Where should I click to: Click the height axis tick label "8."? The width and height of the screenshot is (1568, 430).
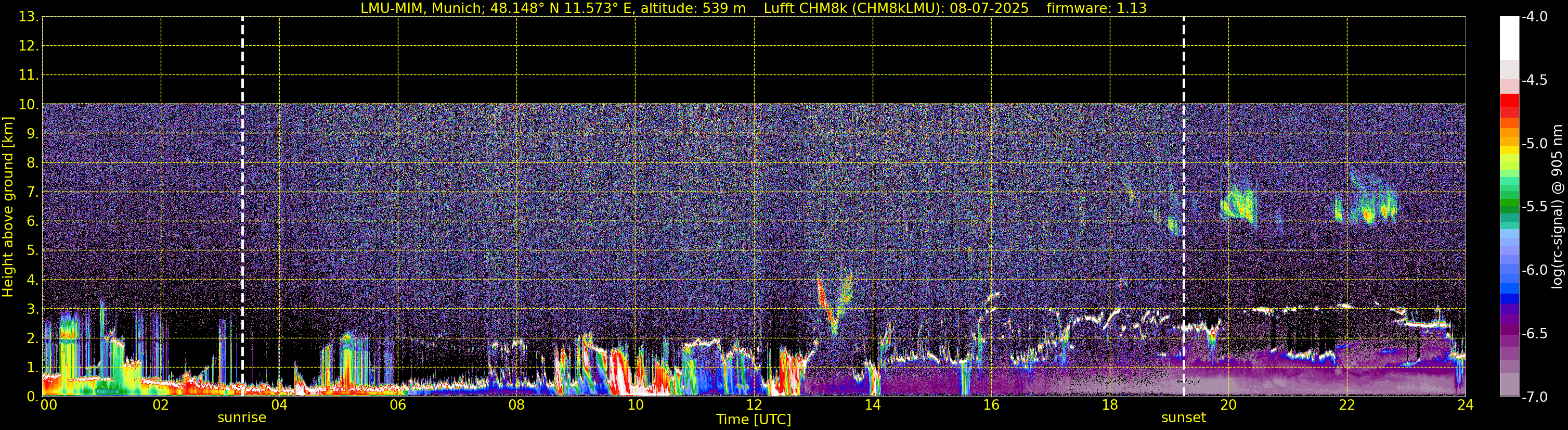[32, 163]
